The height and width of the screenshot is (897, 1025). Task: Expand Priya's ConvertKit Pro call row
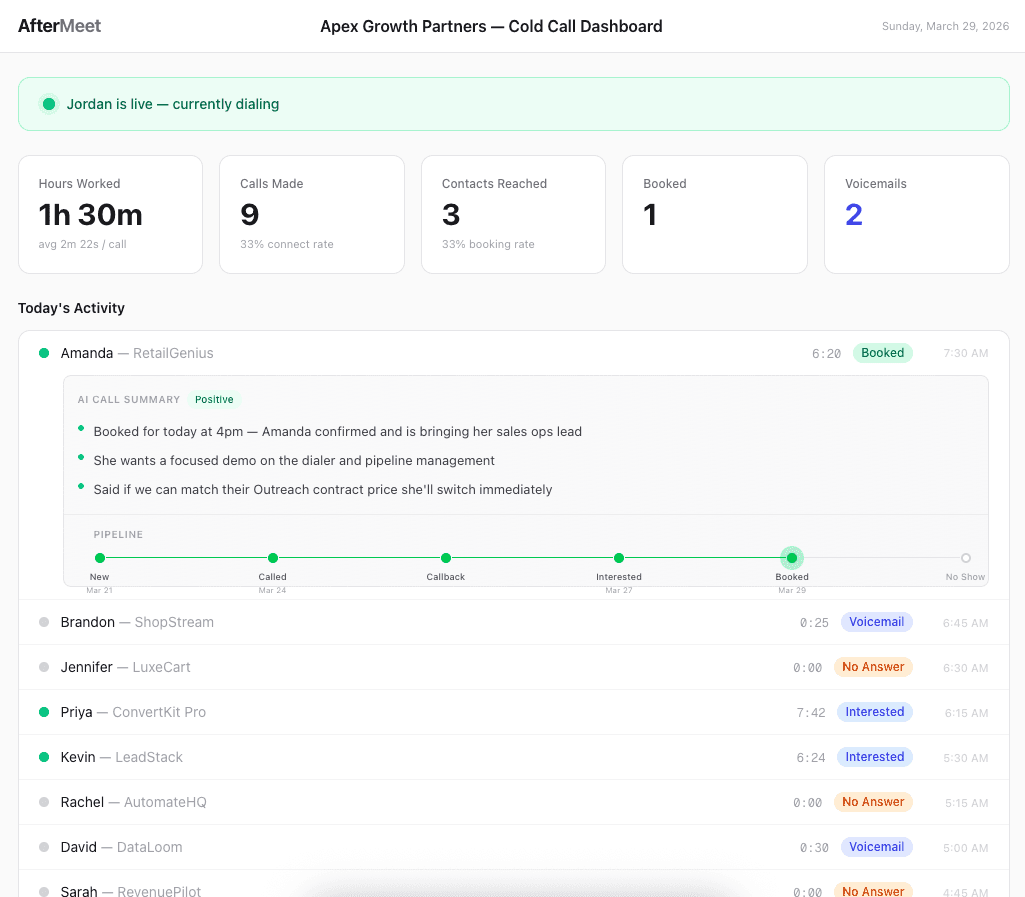click(131, 711)
